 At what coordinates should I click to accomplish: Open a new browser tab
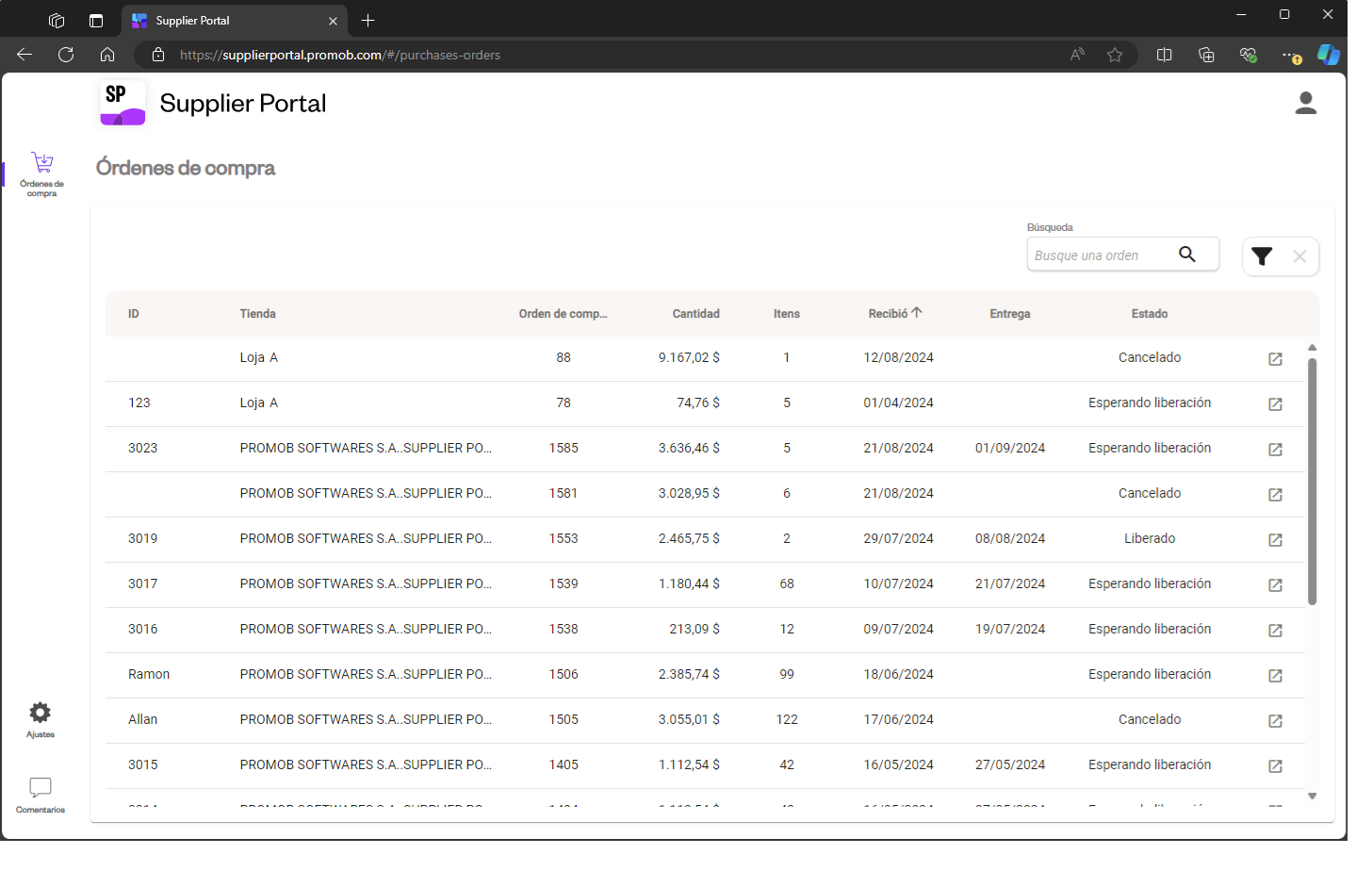pyautogui.click(x=368, y=21)
